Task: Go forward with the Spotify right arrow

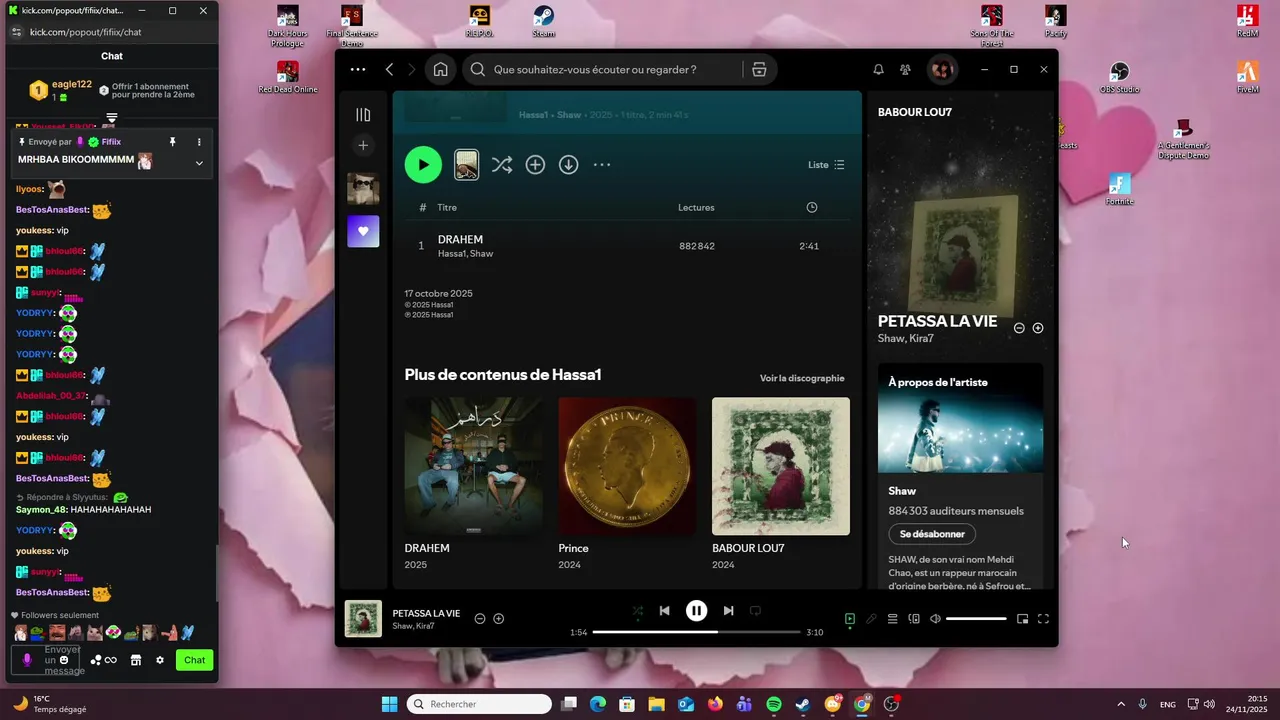Action: coord(413,70)
